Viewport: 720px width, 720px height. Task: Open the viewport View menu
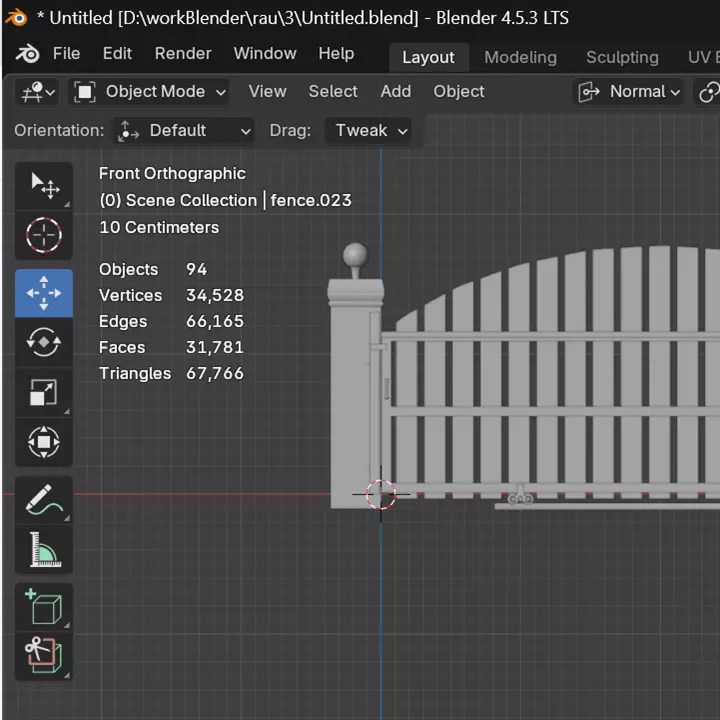pyautogui.click(x=268, y=92)
